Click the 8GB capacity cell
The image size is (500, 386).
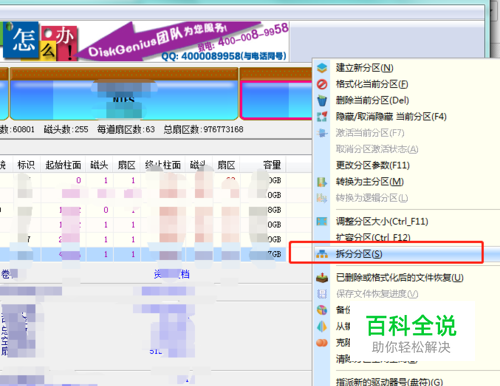click(274, 210)
